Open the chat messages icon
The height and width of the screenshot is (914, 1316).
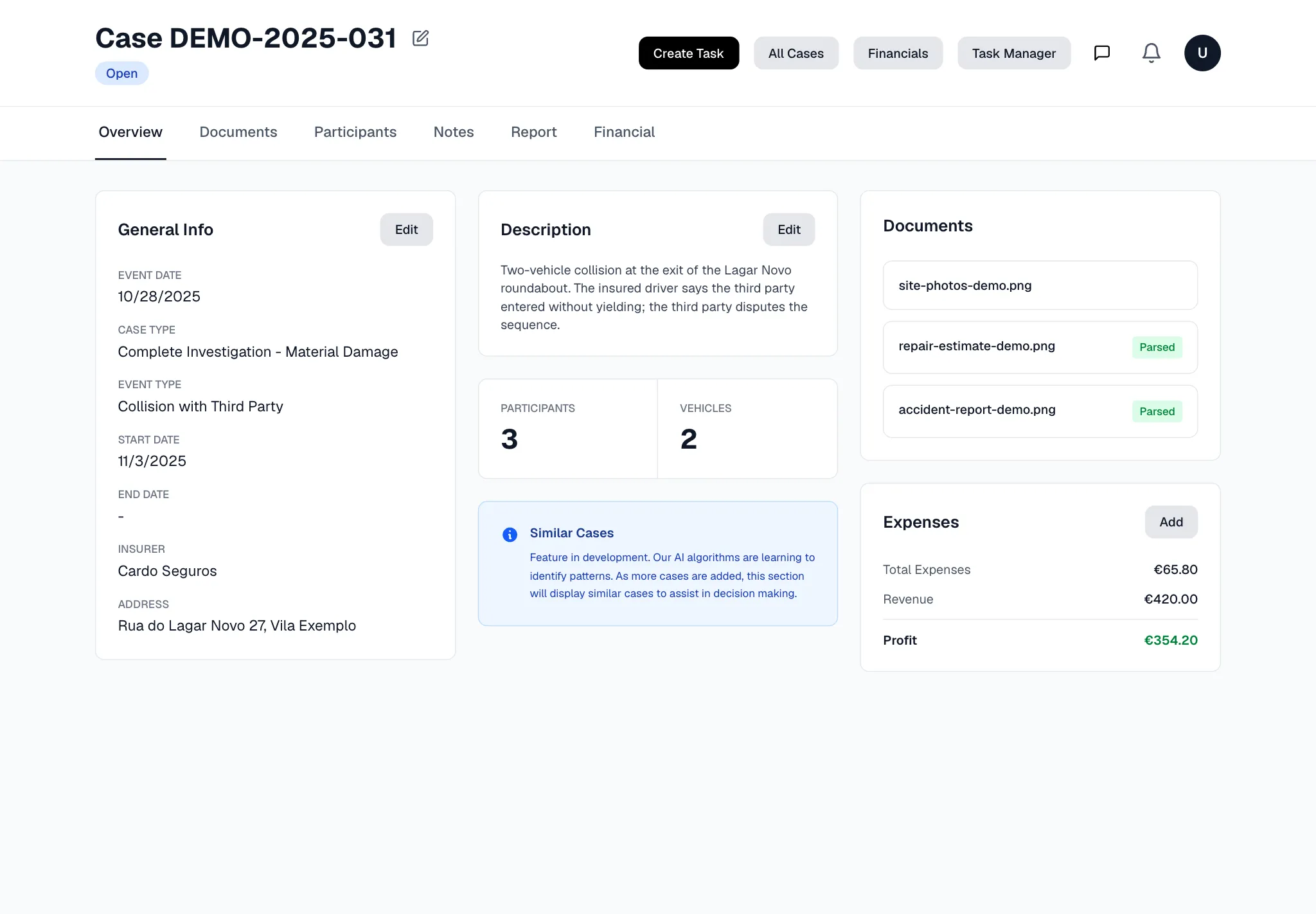1102,53
